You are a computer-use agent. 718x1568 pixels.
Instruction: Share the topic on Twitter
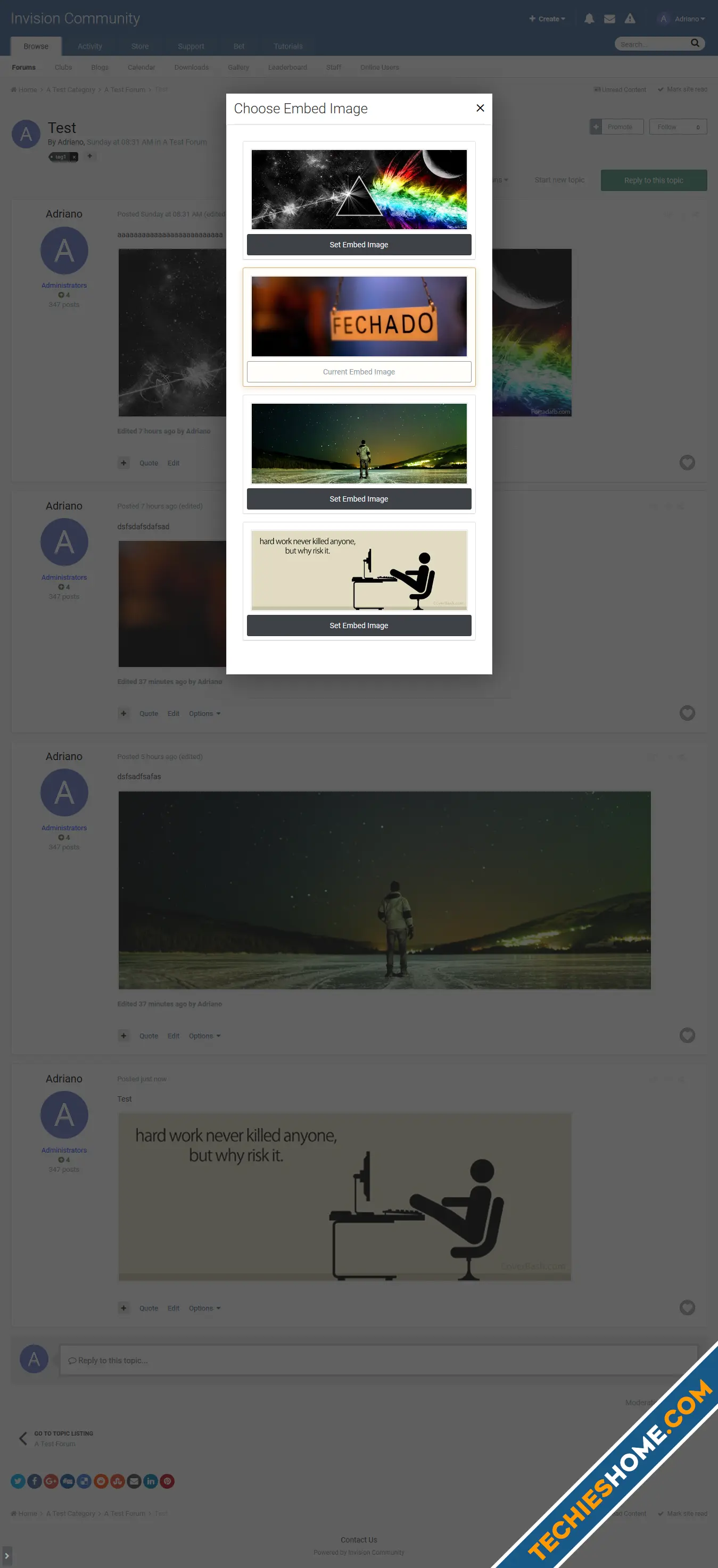click(18, 1481)
